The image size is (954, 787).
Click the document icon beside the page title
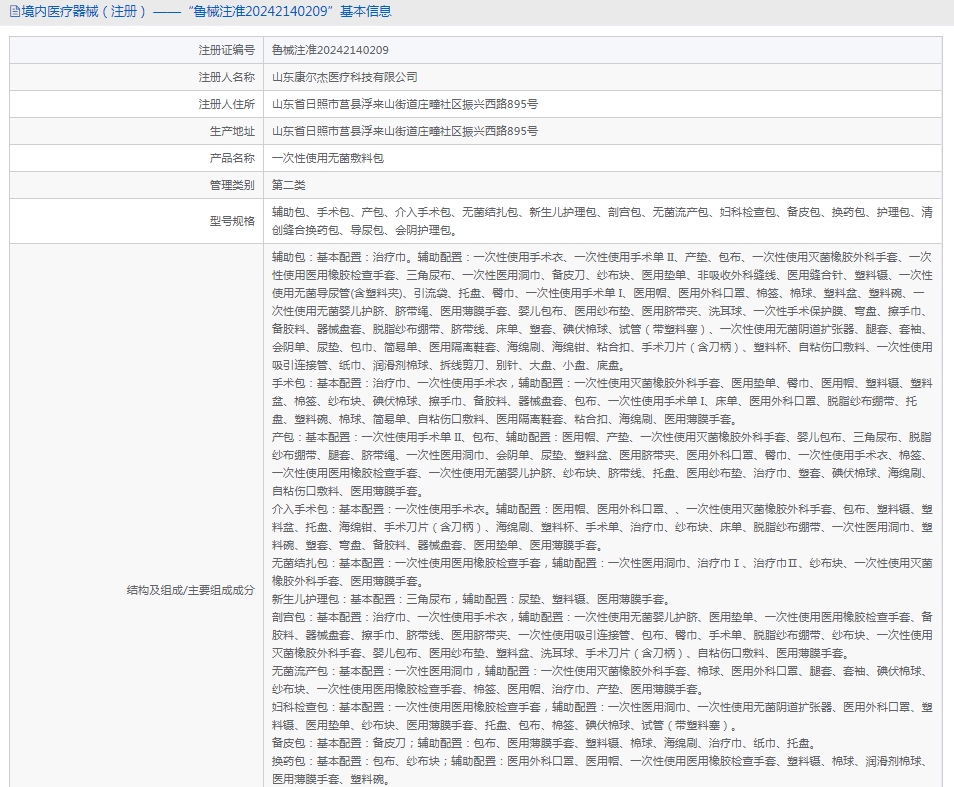(15, 12)
